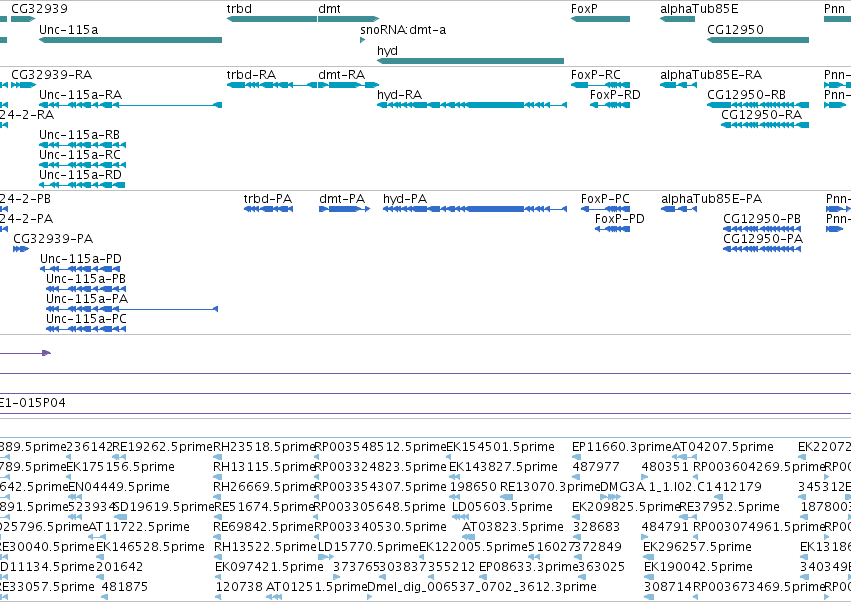Open the trbd gene entry
The image size is (851, 602).
[271, 19]
